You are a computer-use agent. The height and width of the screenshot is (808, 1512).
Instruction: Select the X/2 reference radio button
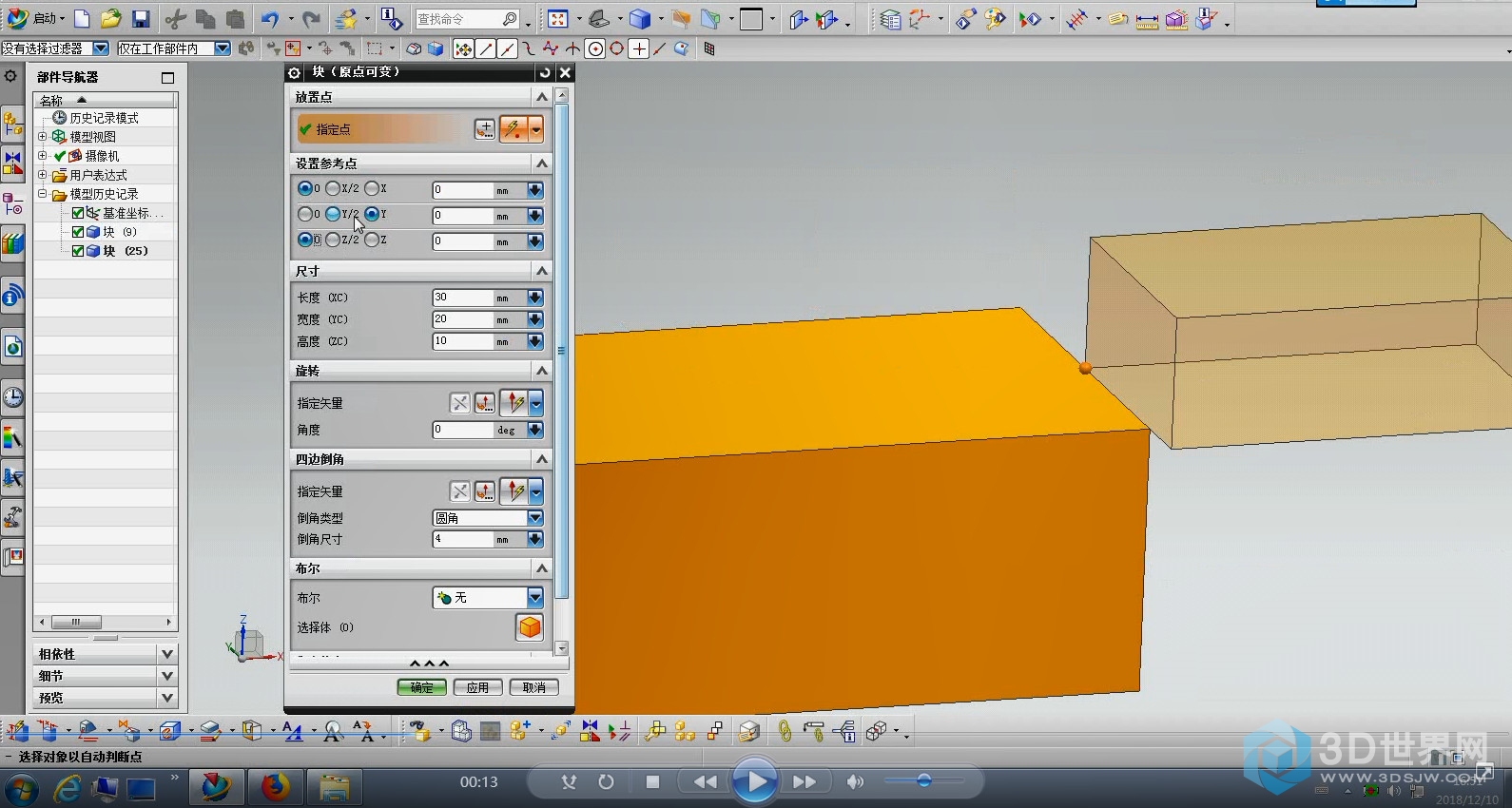tap(333, 189)
